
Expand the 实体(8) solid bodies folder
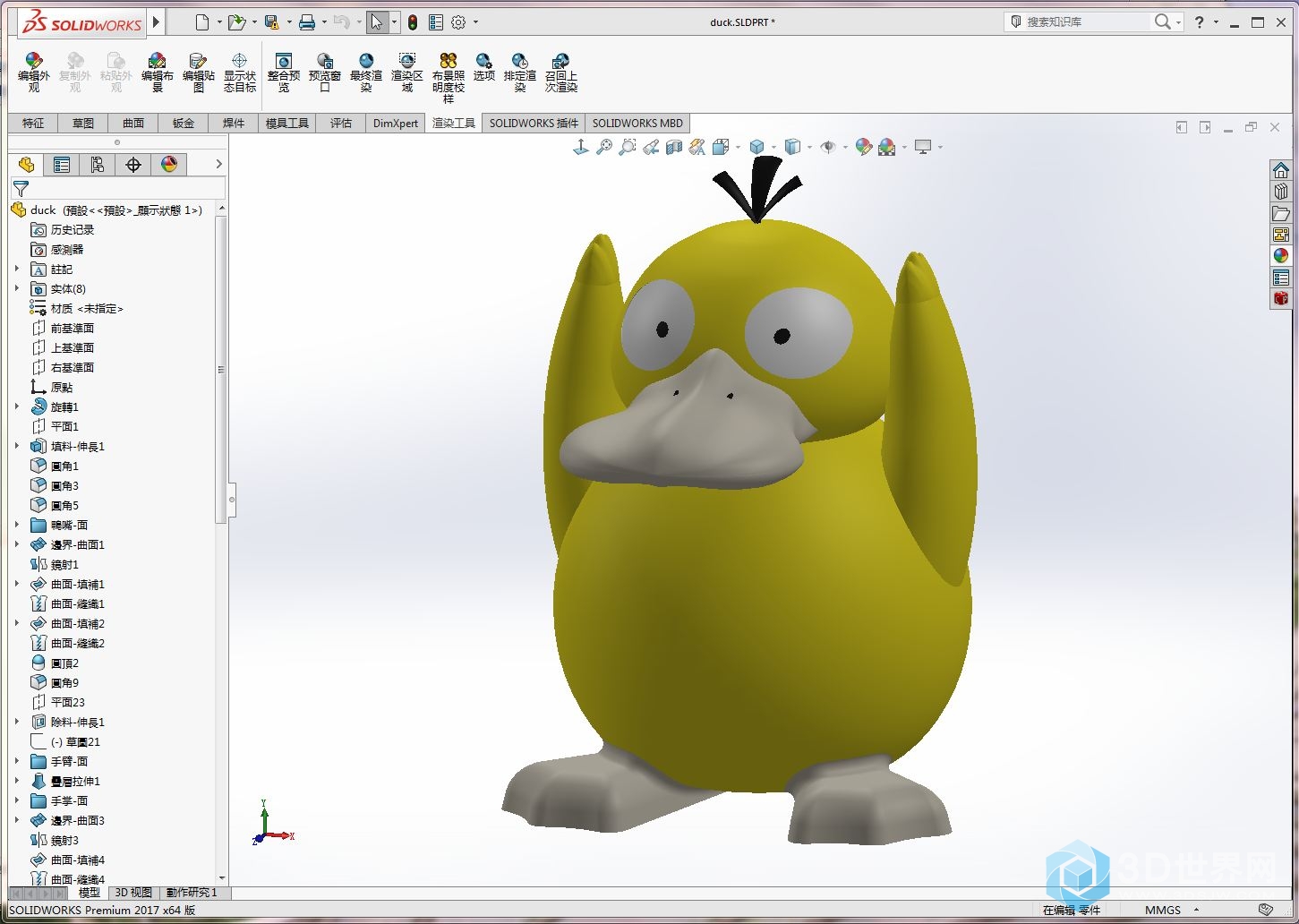pos(17,288)
